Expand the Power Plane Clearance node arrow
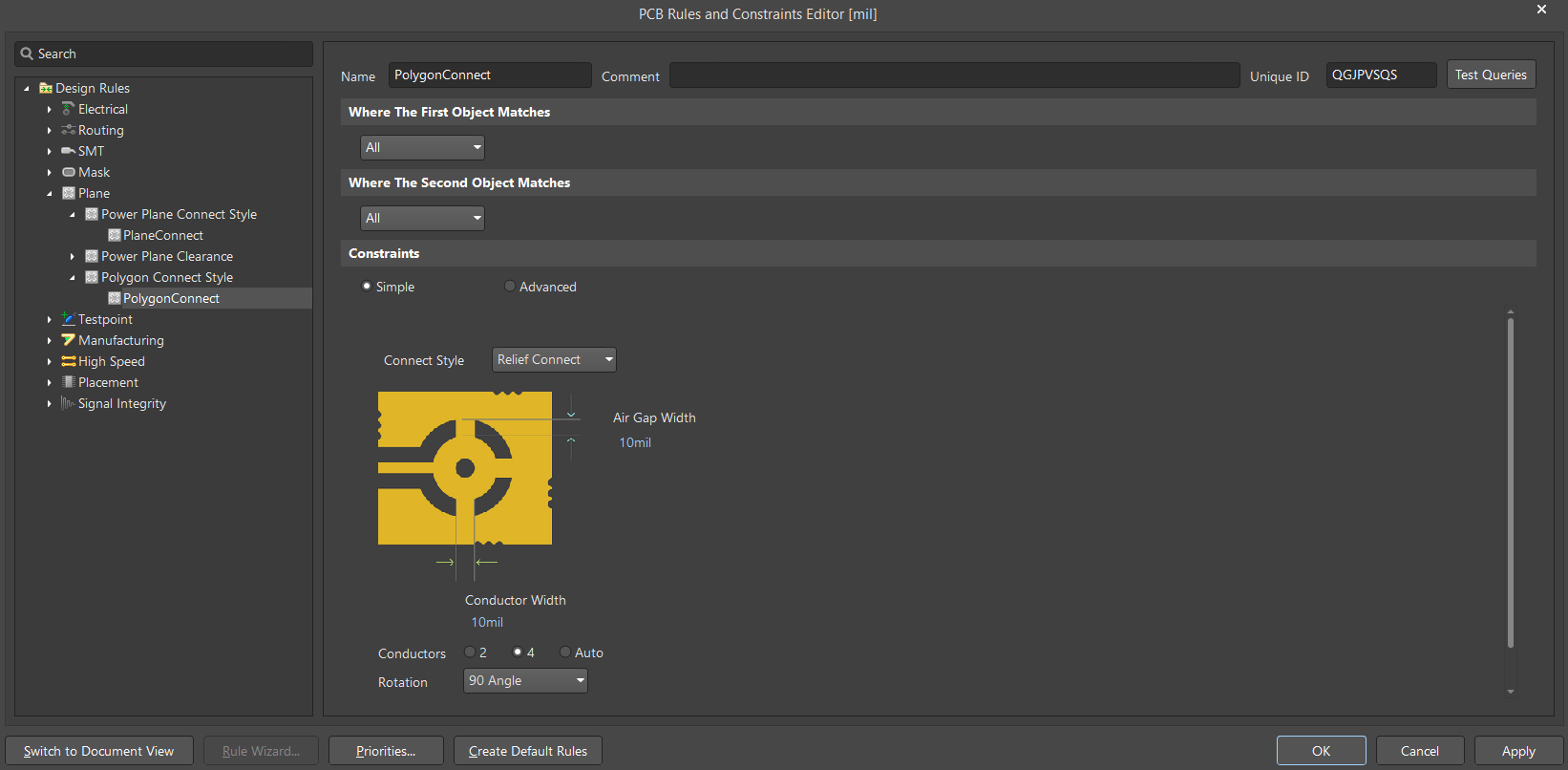Image resolution: width=1568 pixels, height=770 pixels. [73, 256]
